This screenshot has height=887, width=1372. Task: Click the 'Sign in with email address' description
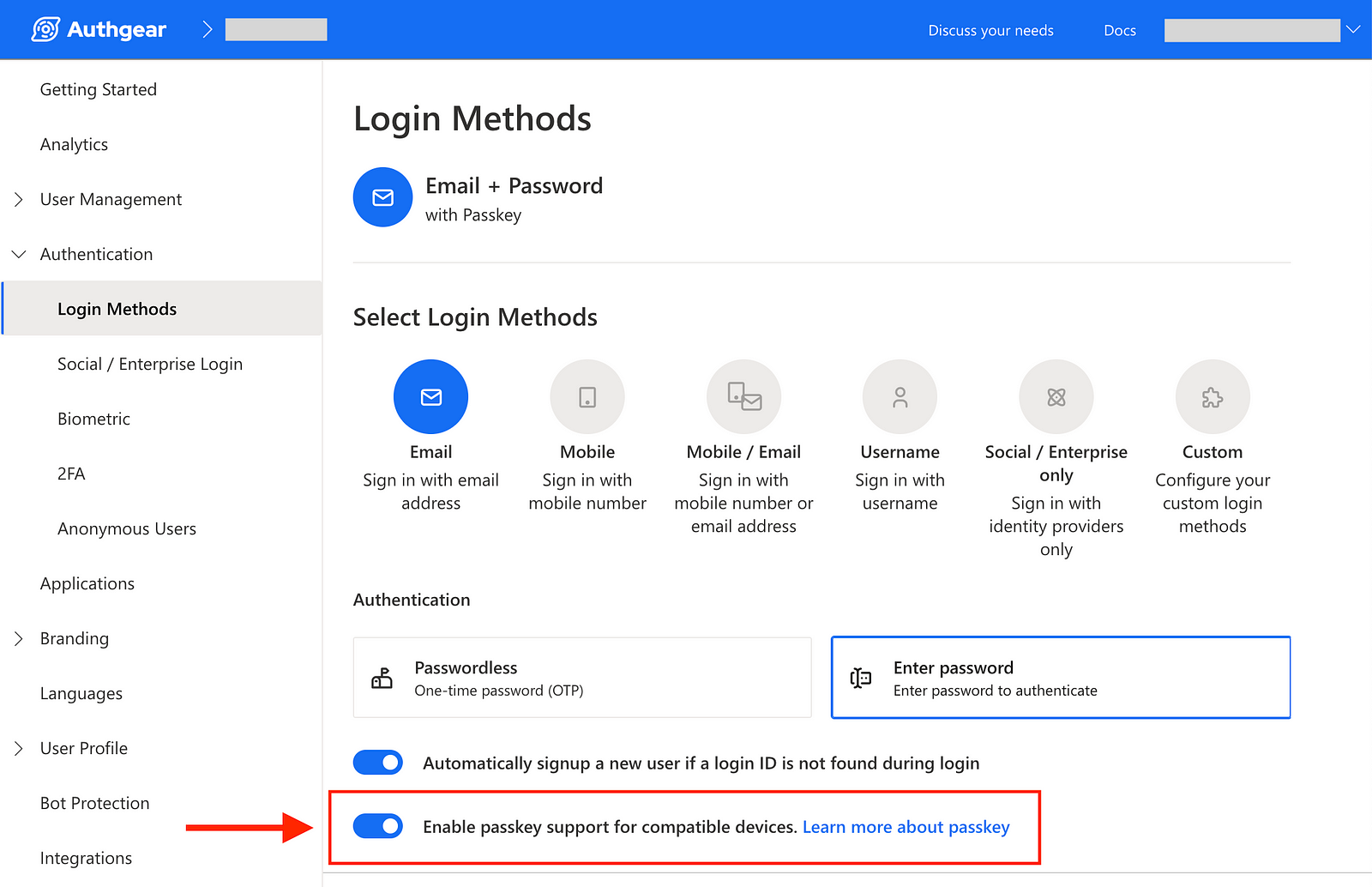pyautogui.click(x=430, y=492)
